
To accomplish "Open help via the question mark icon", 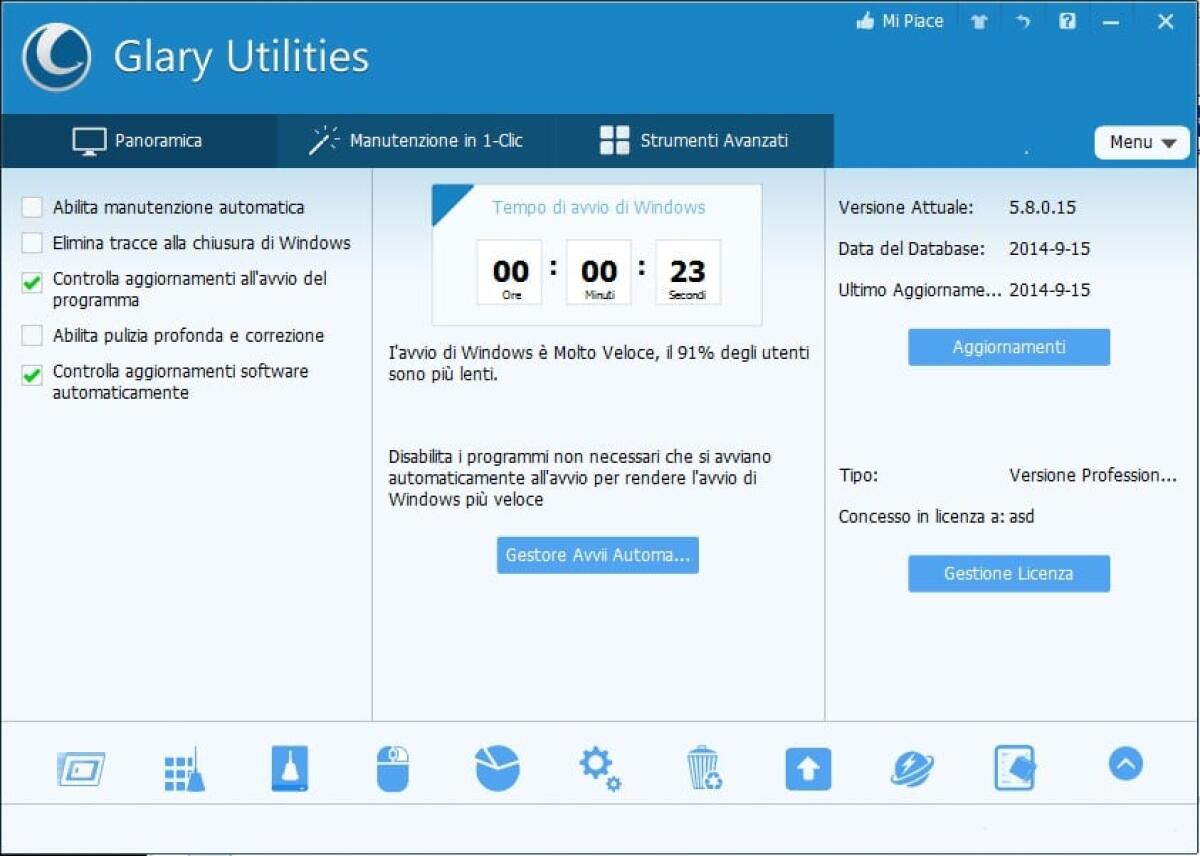I will (1067, 20).
